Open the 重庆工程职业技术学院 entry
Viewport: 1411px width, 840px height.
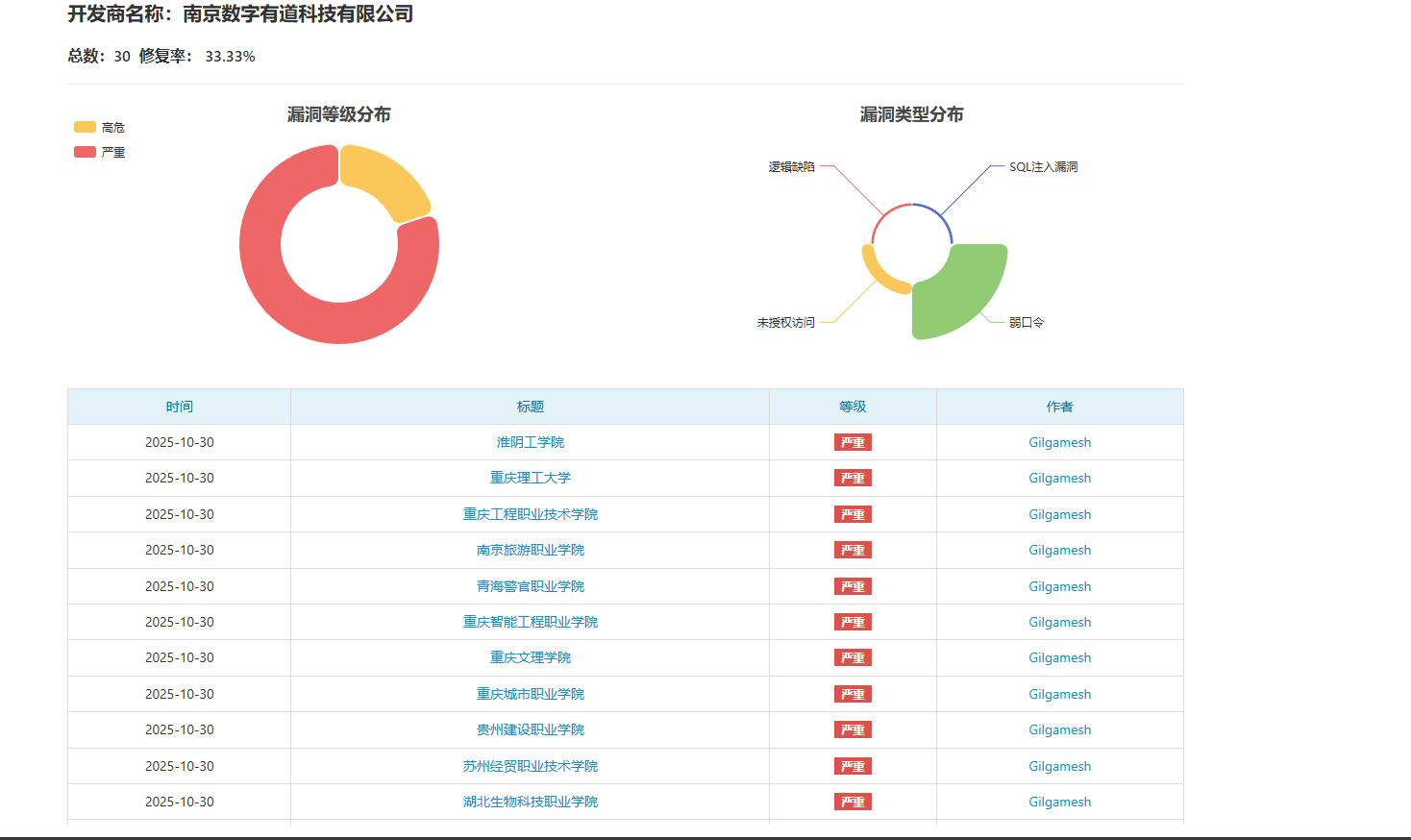530,514
